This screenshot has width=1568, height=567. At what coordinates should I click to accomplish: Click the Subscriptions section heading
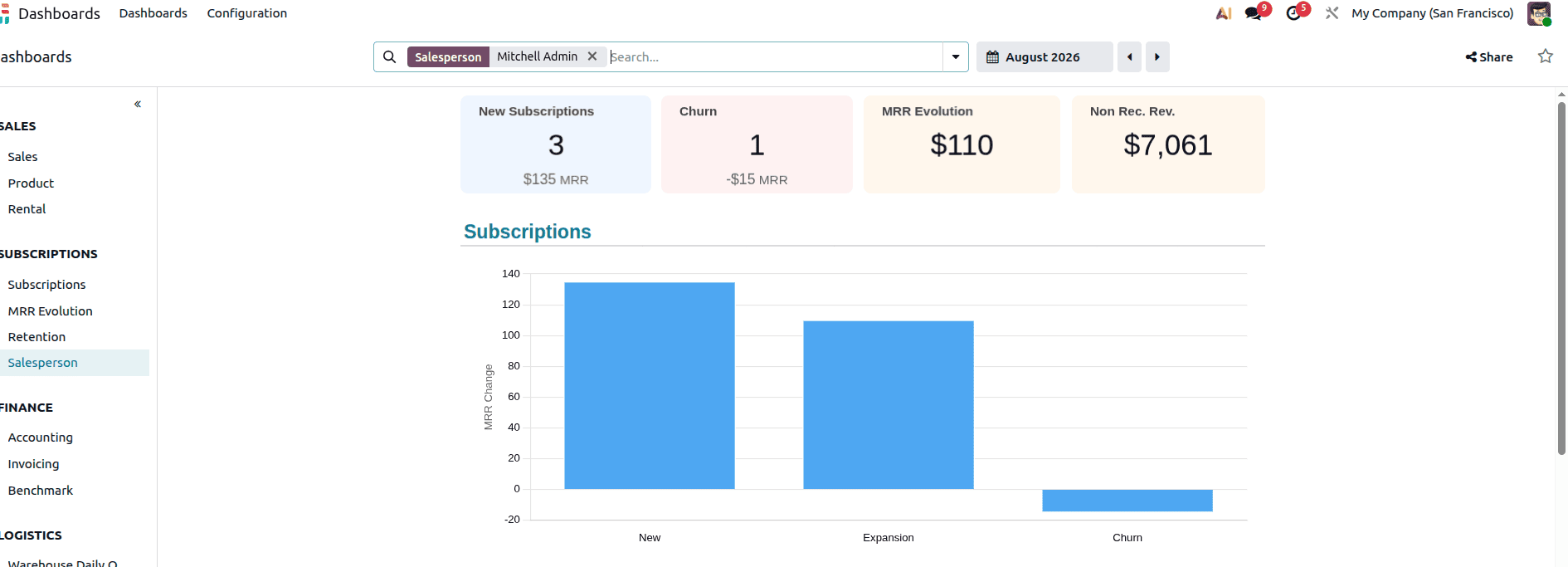[528, 232]
